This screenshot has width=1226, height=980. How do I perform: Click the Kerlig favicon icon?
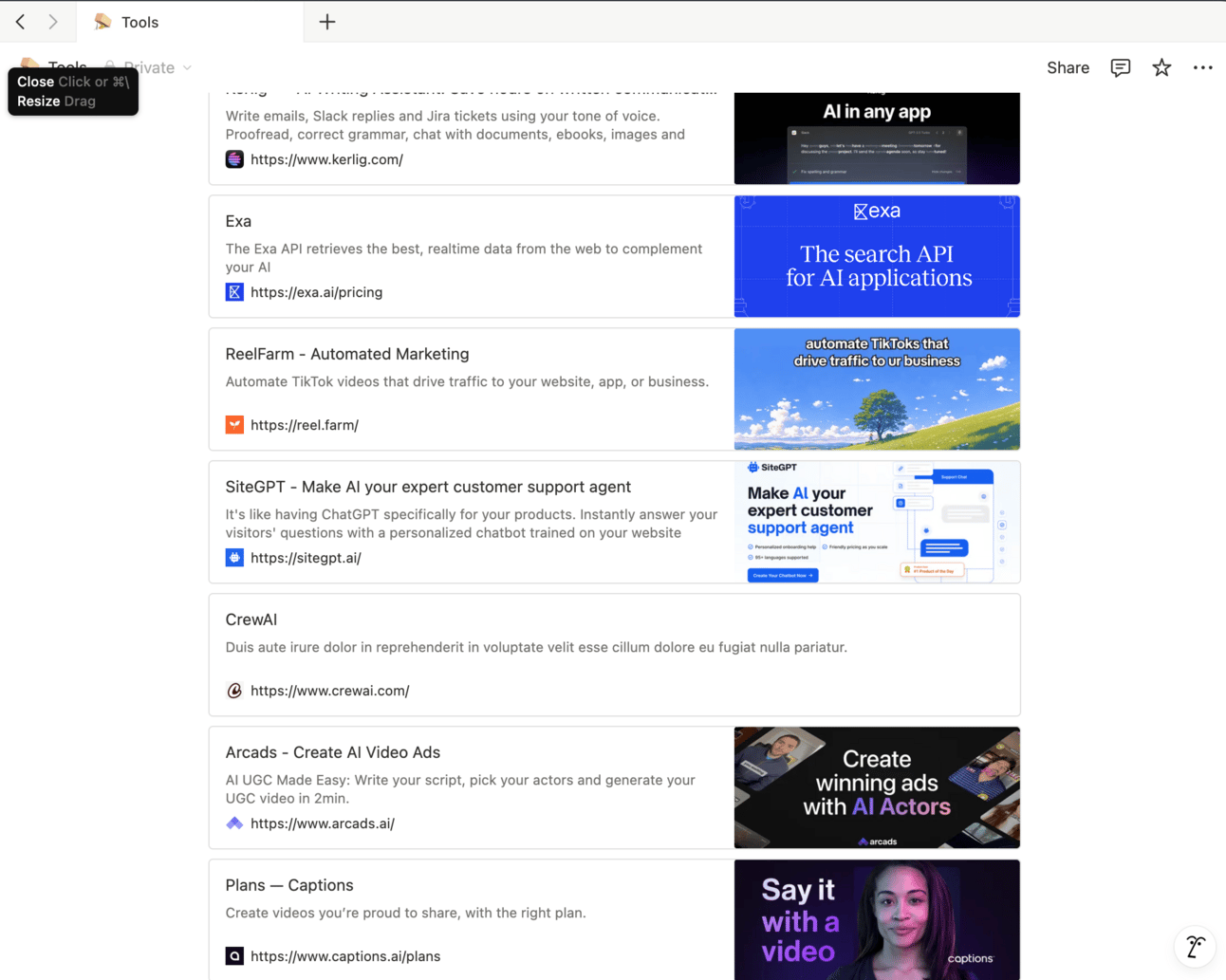pyautogui.click(x=234, y=159)
